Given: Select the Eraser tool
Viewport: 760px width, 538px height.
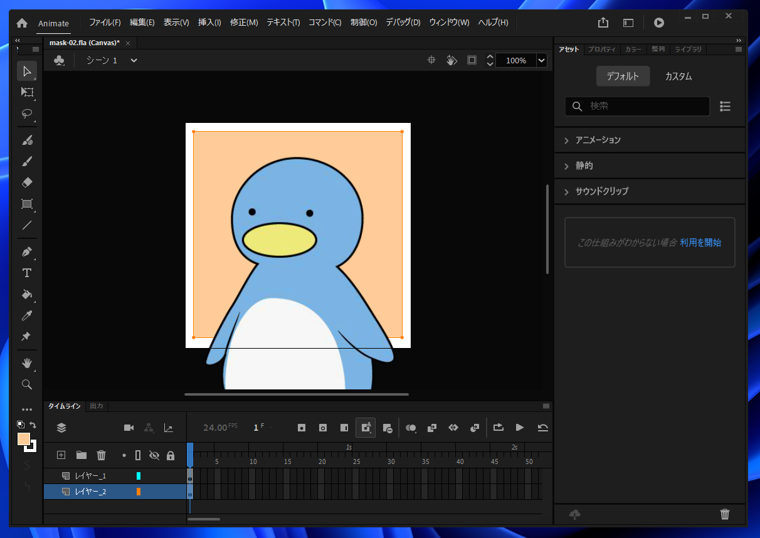Looking at the screenshot, I should (x=27, y=182).
